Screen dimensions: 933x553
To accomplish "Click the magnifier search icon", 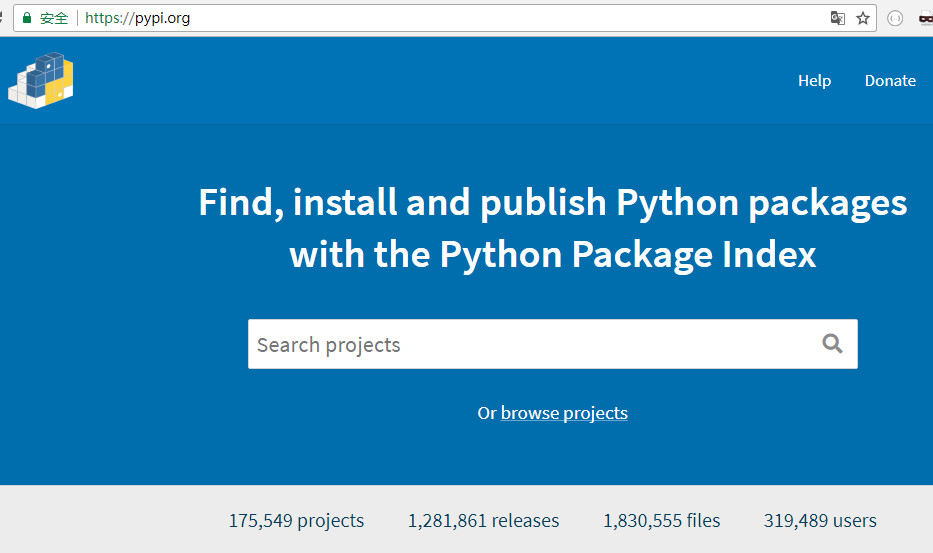I will (832, 343).
